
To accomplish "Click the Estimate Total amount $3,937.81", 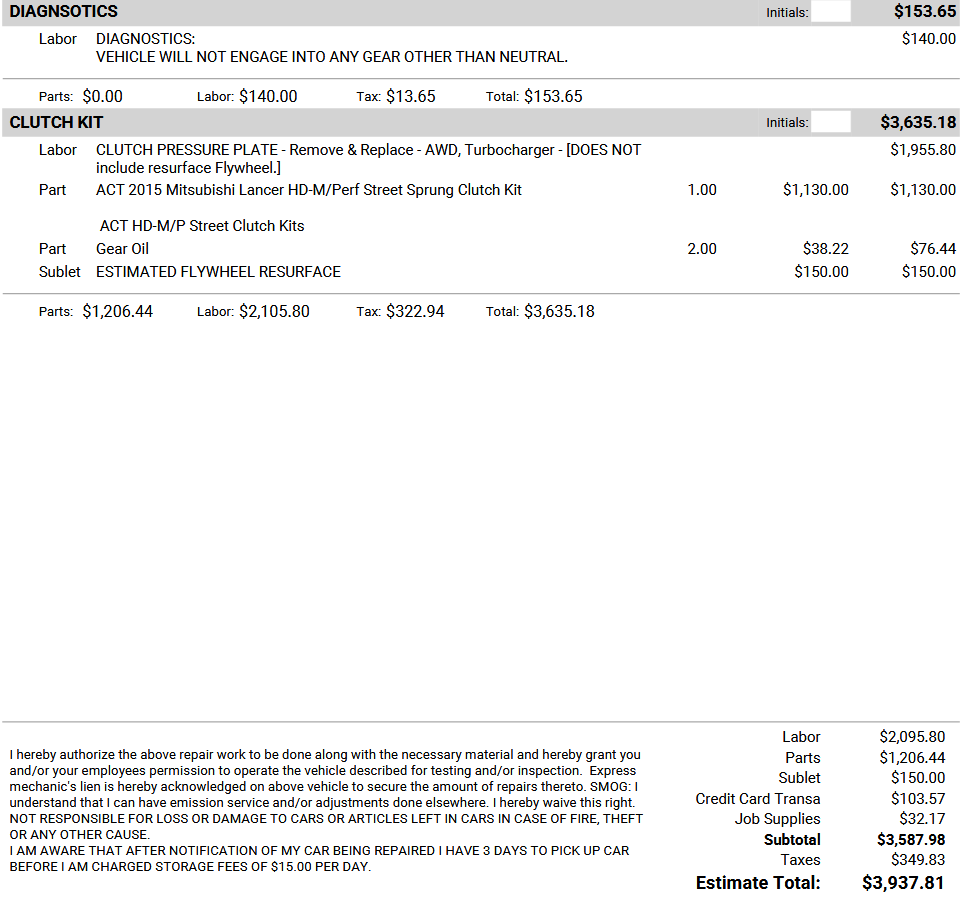I will pos(902,883).
